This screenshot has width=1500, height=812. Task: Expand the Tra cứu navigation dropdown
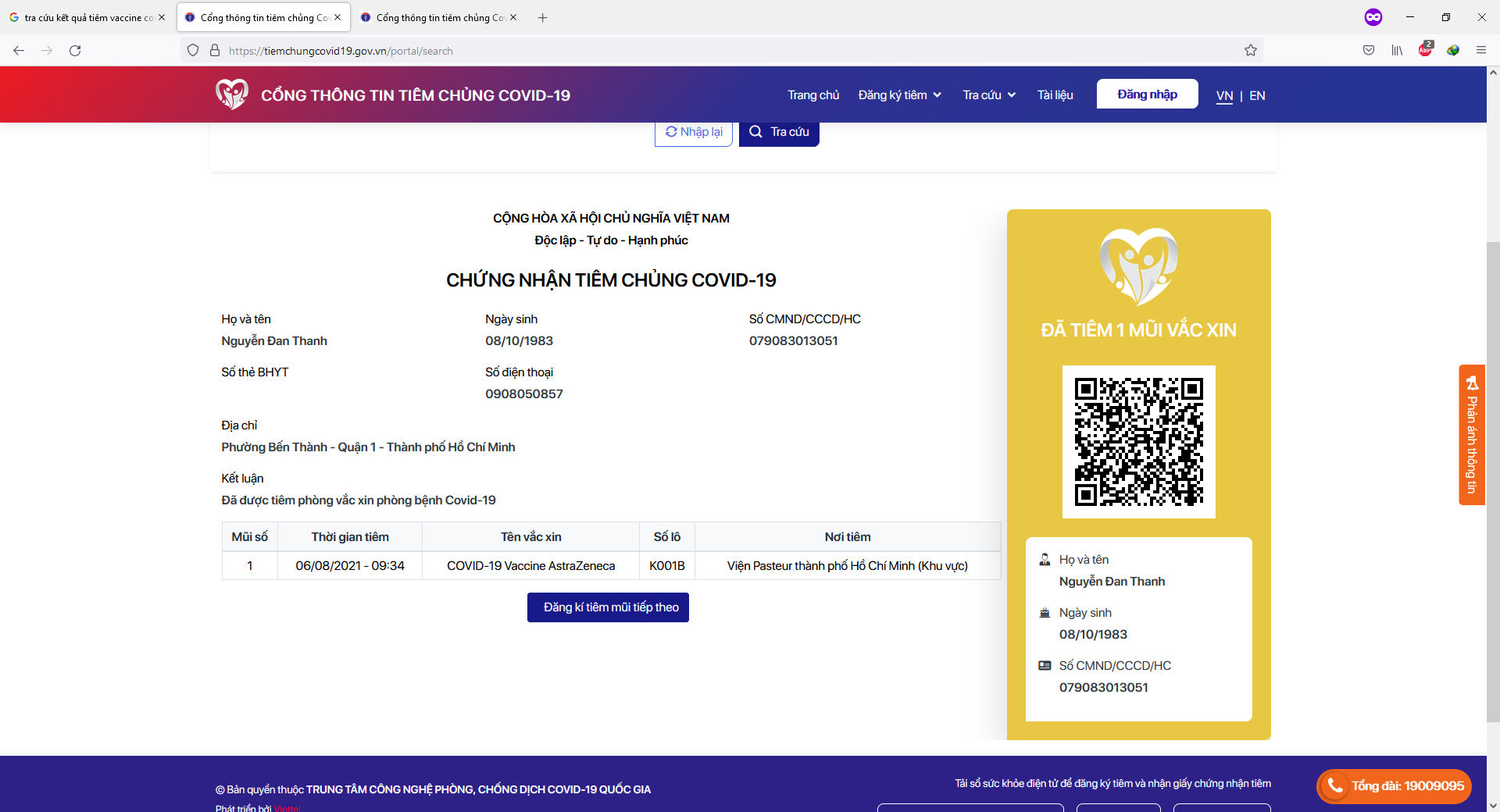(x=989, y=95)
